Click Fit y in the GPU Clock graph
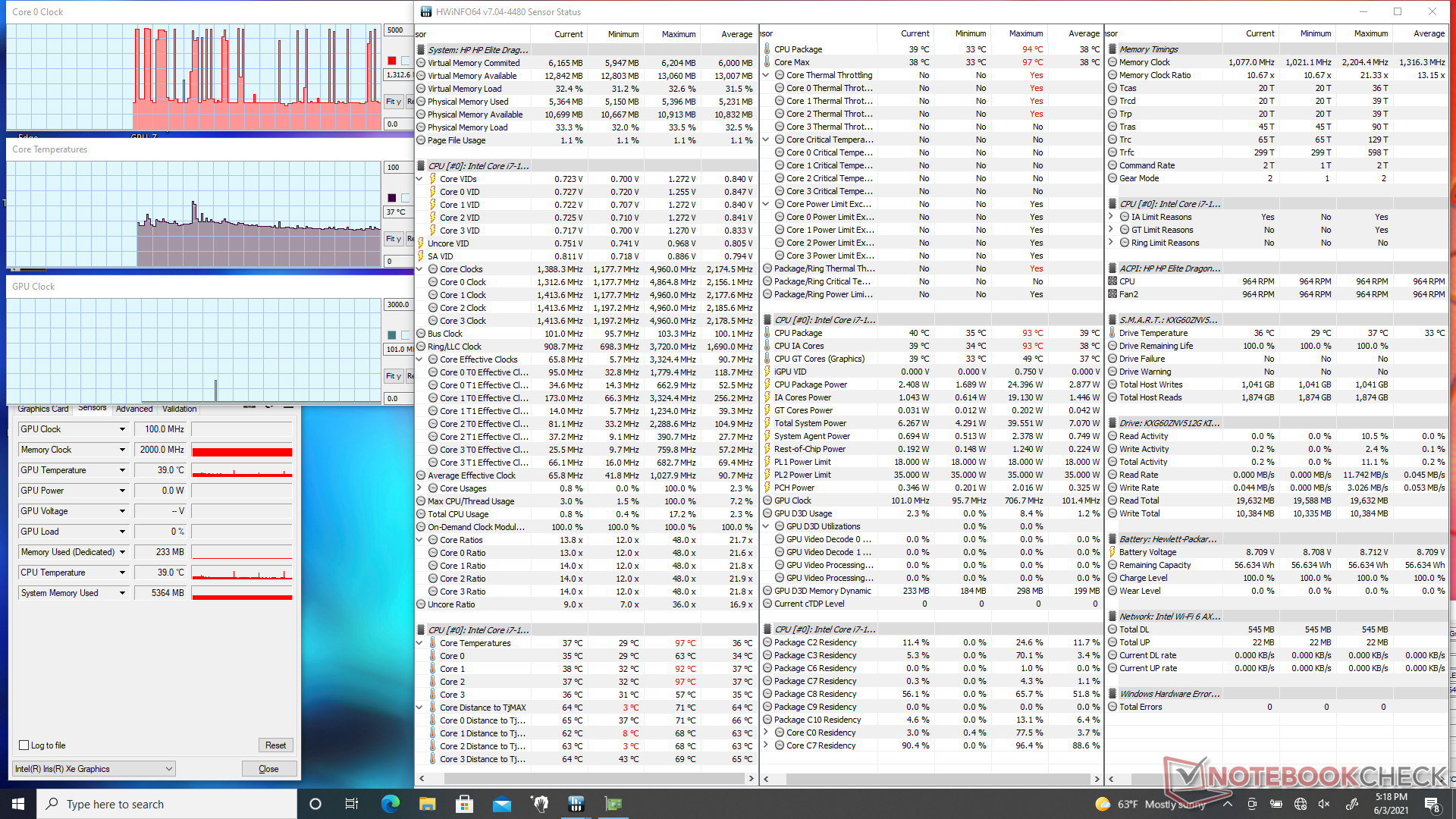Viewport: 1456px width, 819px height. click(393, 376)
